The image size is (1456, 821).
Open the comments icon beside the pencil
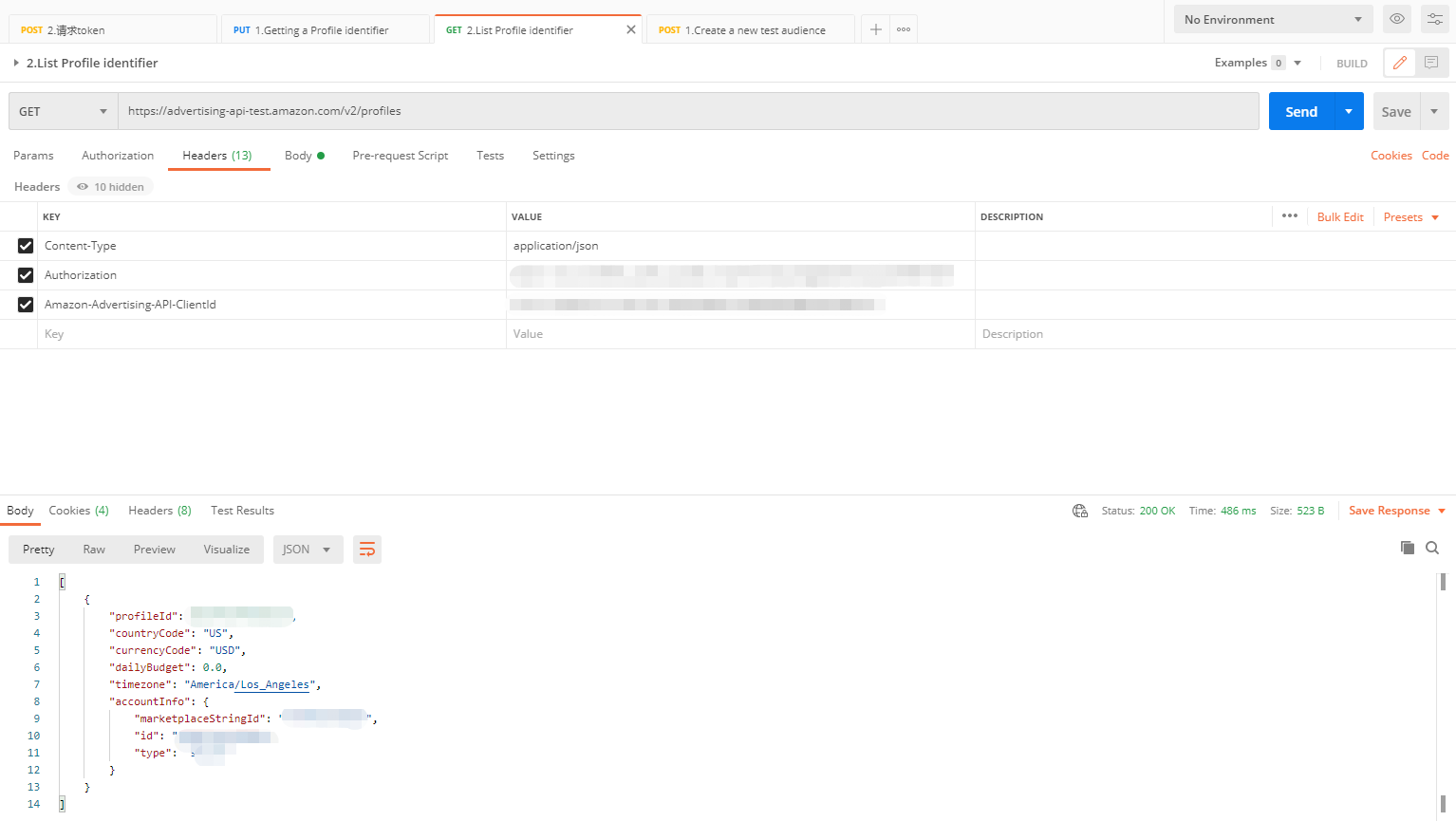1429,62
